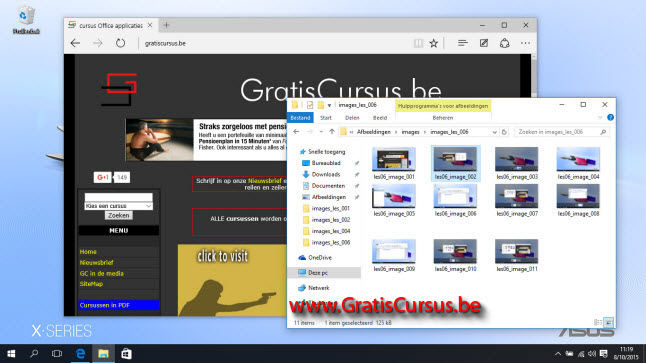Switch Explorer to details list view
This screenshot has width=646, height=363.
tap(598, 323)
